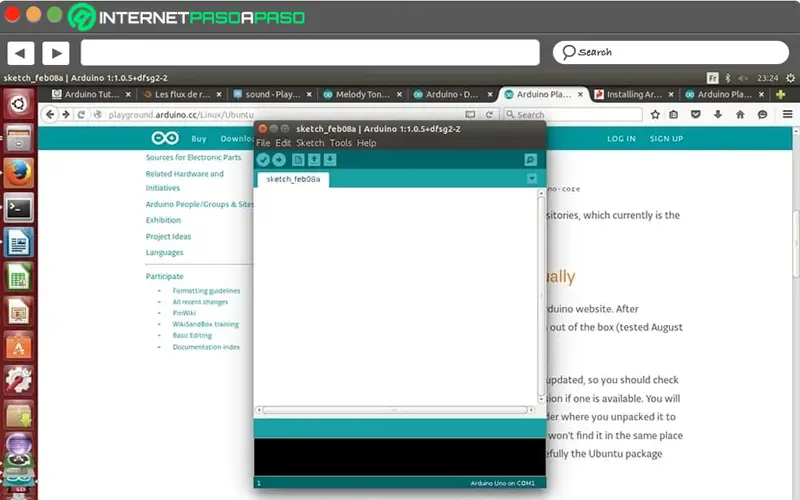This screenshot has width=800, height=500.
Task: Open Firefox bookmarks list icon
Action: click(673, 115)
